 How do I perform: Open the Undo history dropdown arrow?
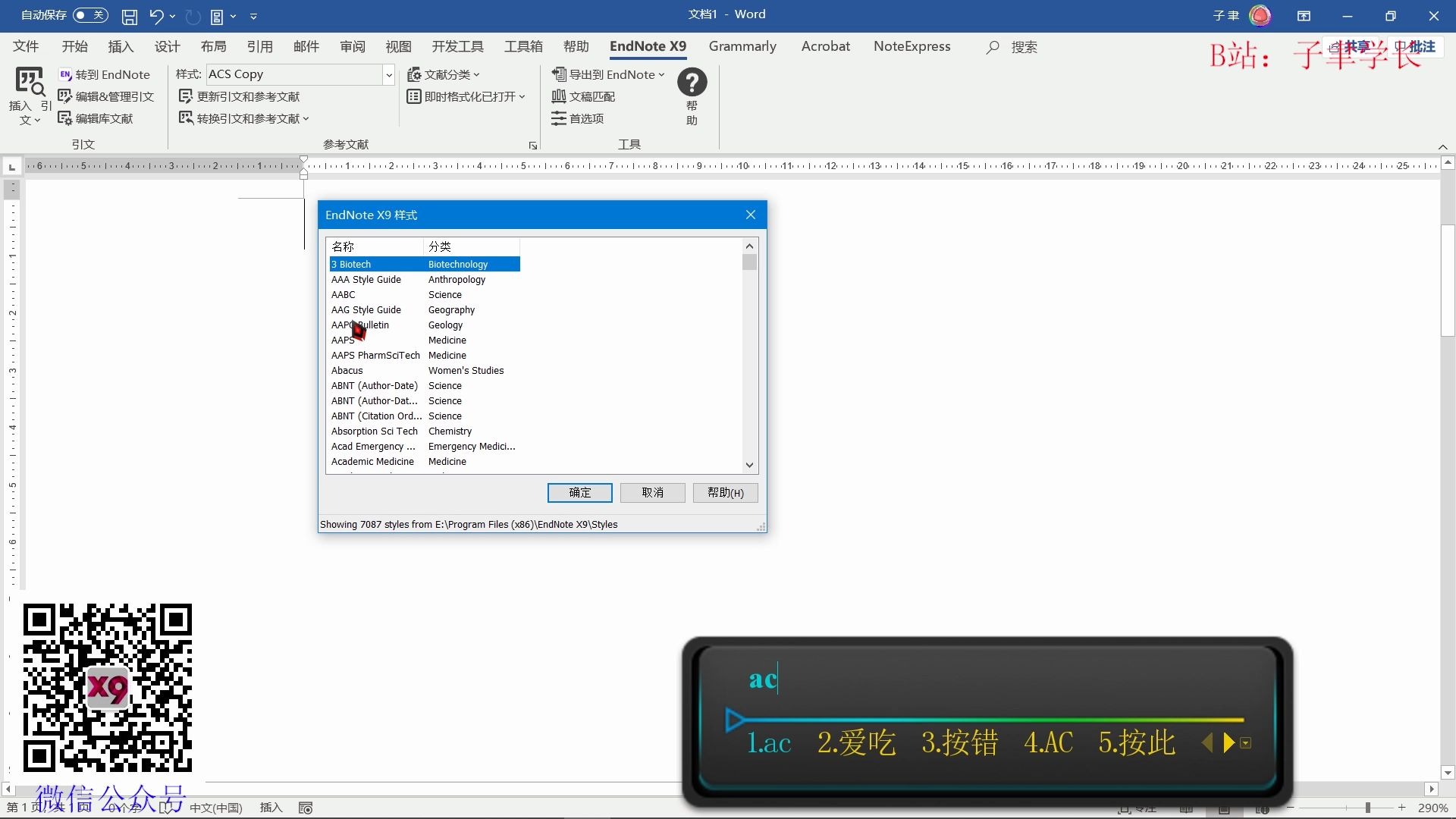173,16
